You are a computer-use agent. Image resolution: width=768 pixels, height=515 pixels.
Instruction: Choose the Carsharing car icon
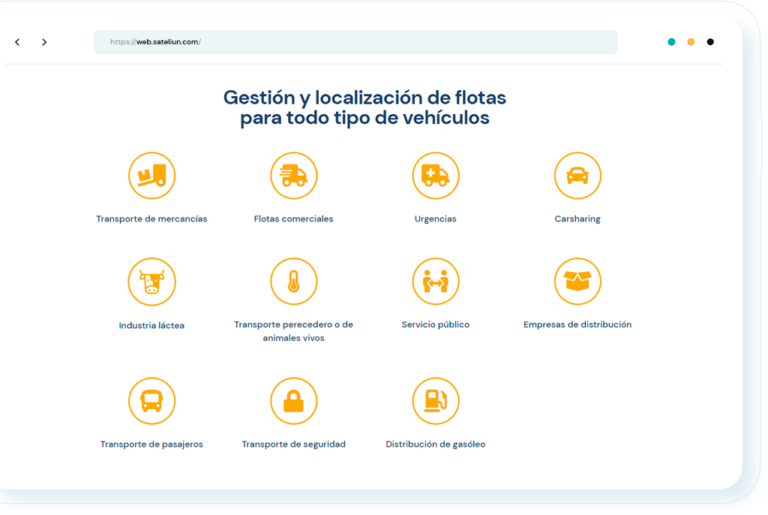(x=577, y=175)
